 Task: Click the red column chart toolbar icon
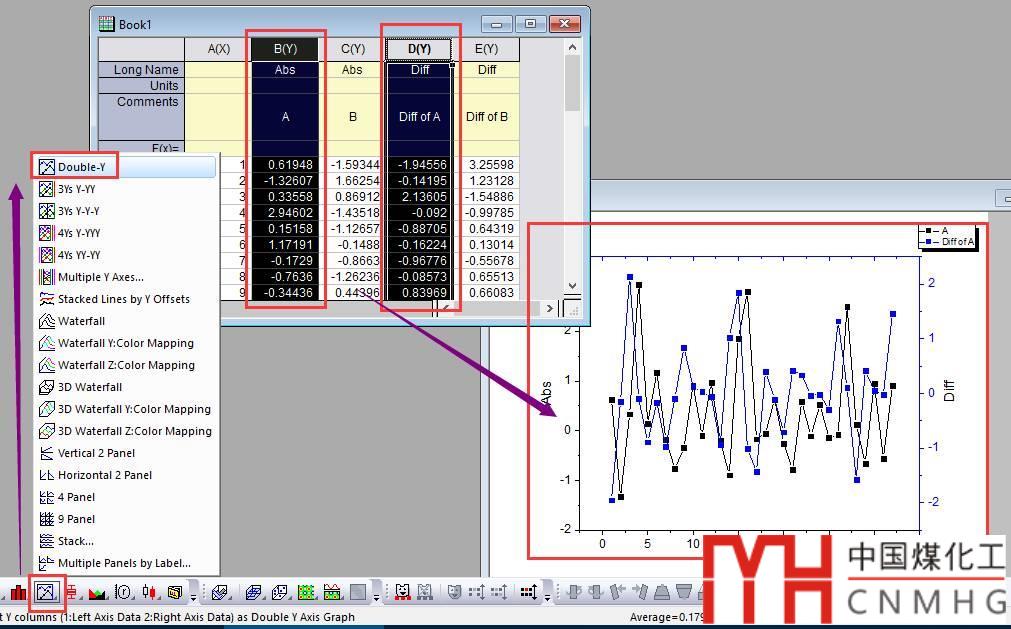point(19,592)
